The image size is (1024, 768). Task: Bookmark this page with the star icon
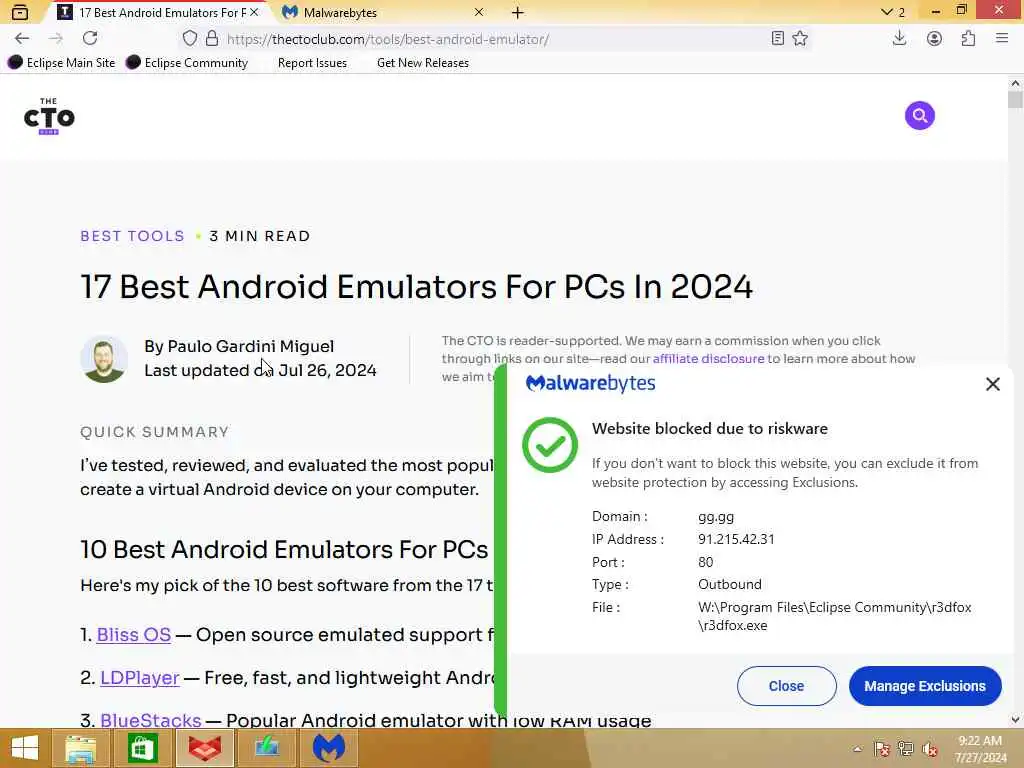(800, 39)
